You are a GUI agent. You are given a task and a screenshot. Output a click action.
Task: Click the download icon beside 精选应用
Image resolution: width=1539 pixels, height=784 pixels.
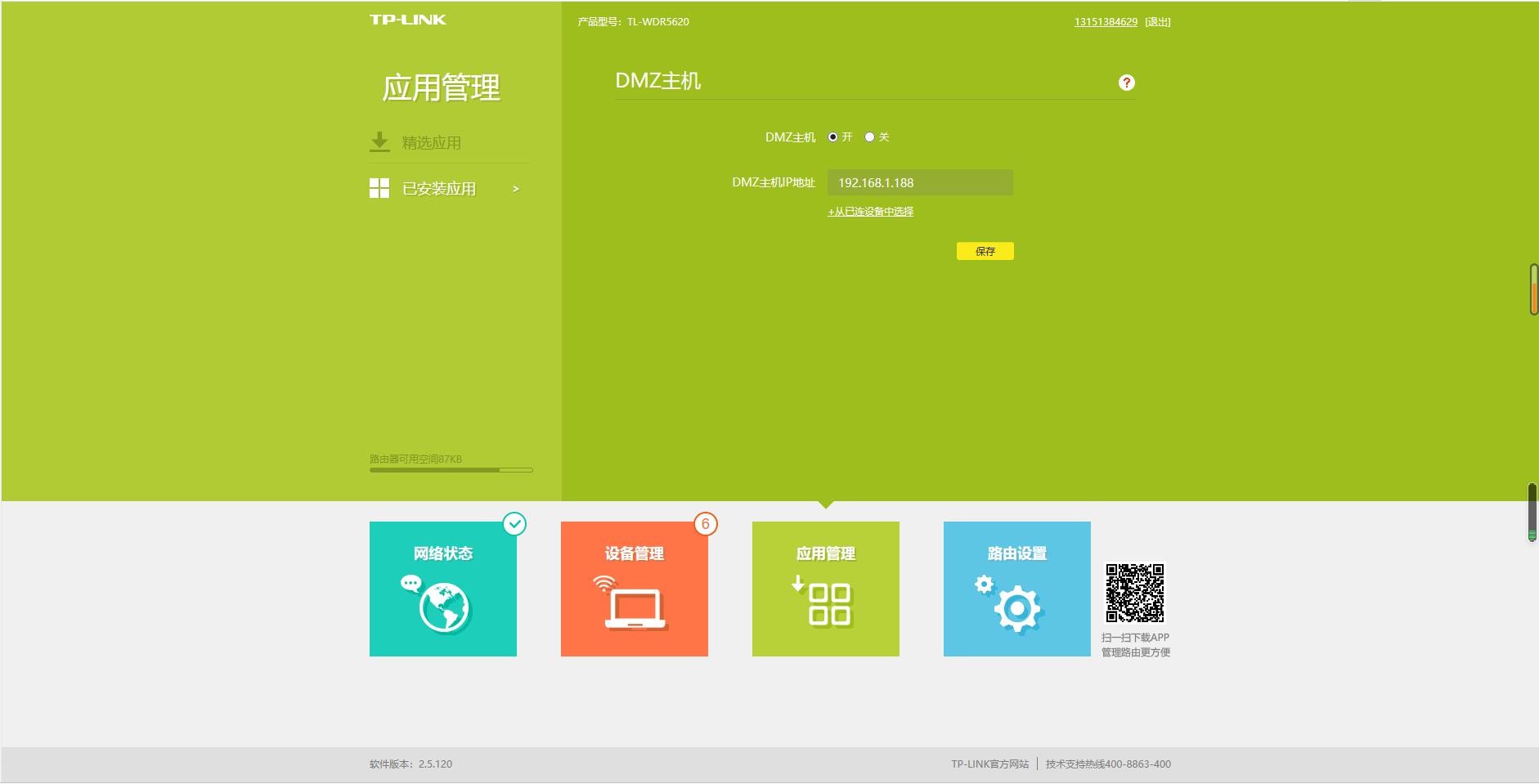click(379, 142)
